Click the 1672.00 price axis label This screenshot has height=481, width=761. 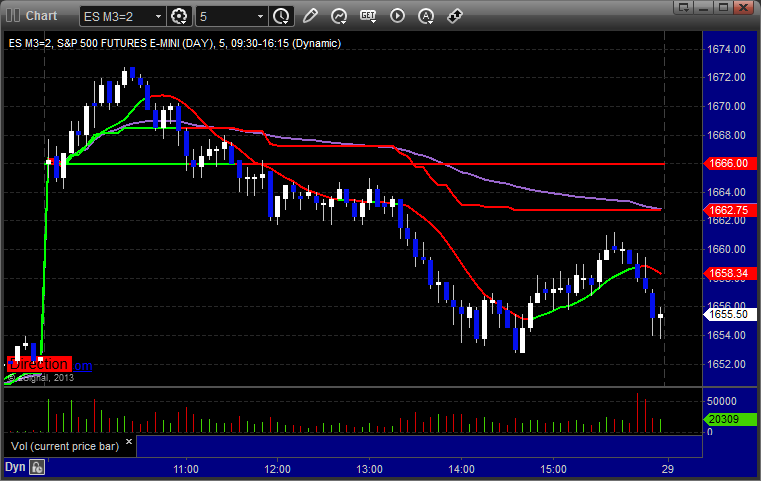coord(726,77)
